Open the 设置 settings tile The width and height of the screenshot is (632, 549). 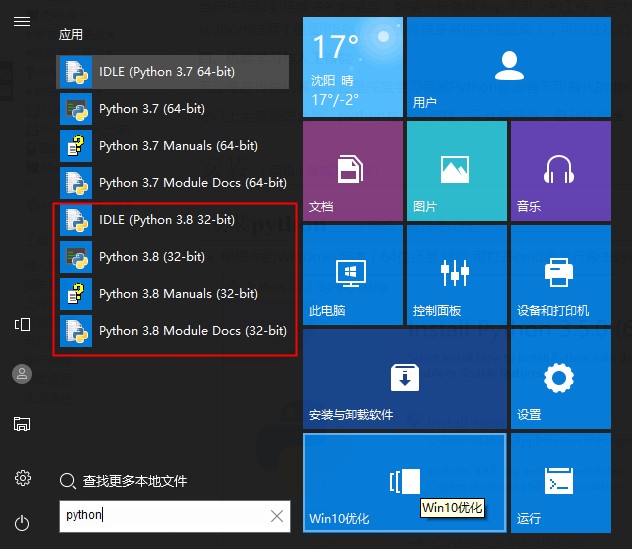[561, 379]
